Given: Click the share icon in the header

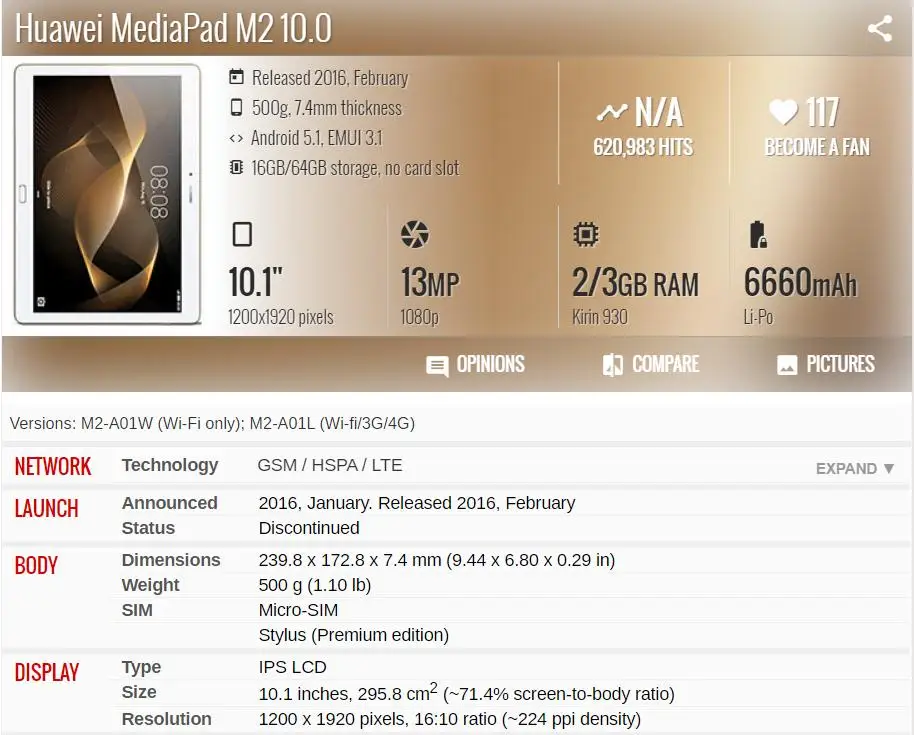Looking at the screenshot, I should (x=880, y=29).
